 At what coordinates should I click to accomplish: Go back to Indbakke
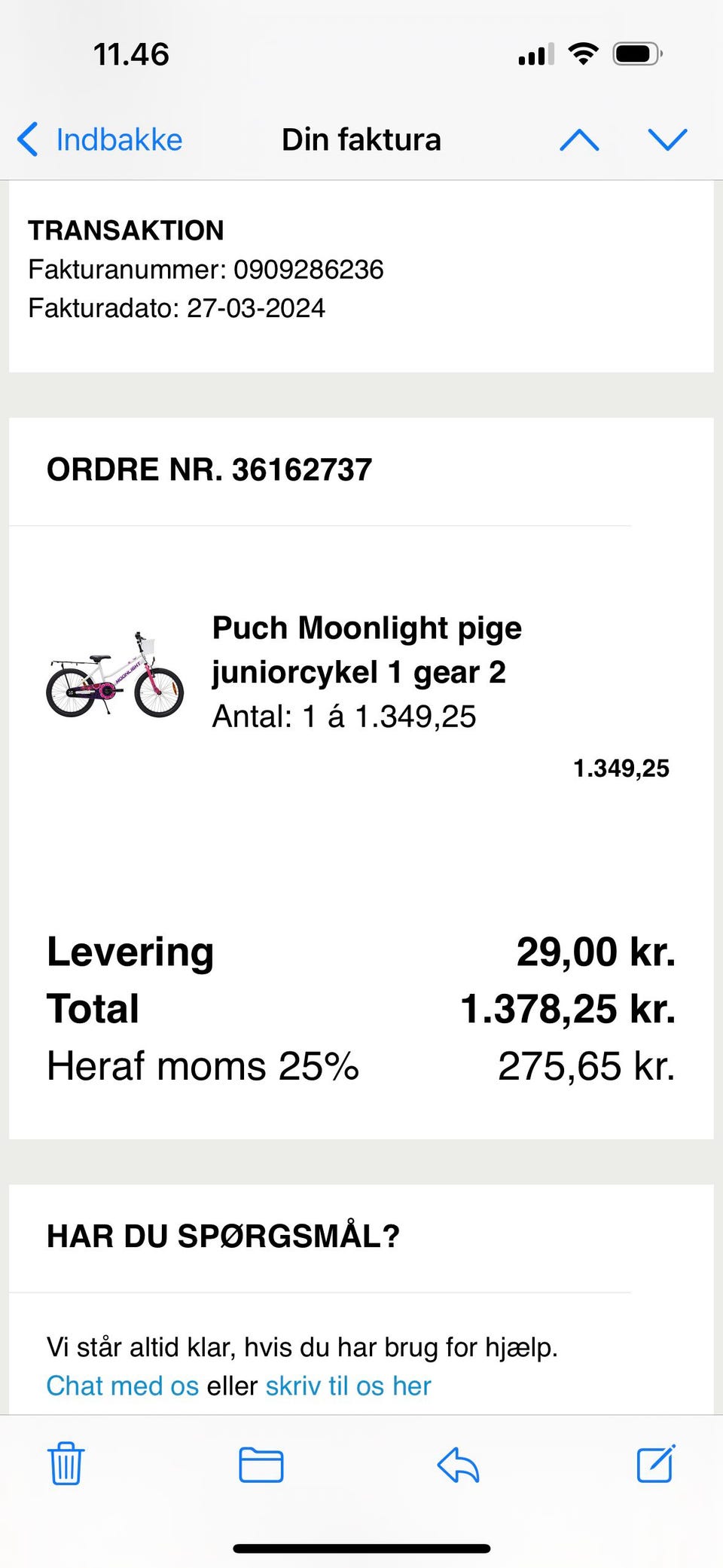point(119,140)
